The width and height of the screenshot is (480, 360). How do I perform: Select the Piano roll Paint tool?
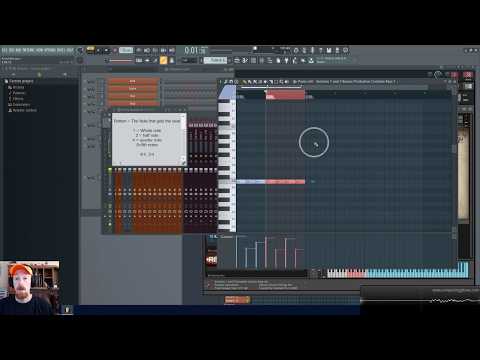tap(250, 82)
